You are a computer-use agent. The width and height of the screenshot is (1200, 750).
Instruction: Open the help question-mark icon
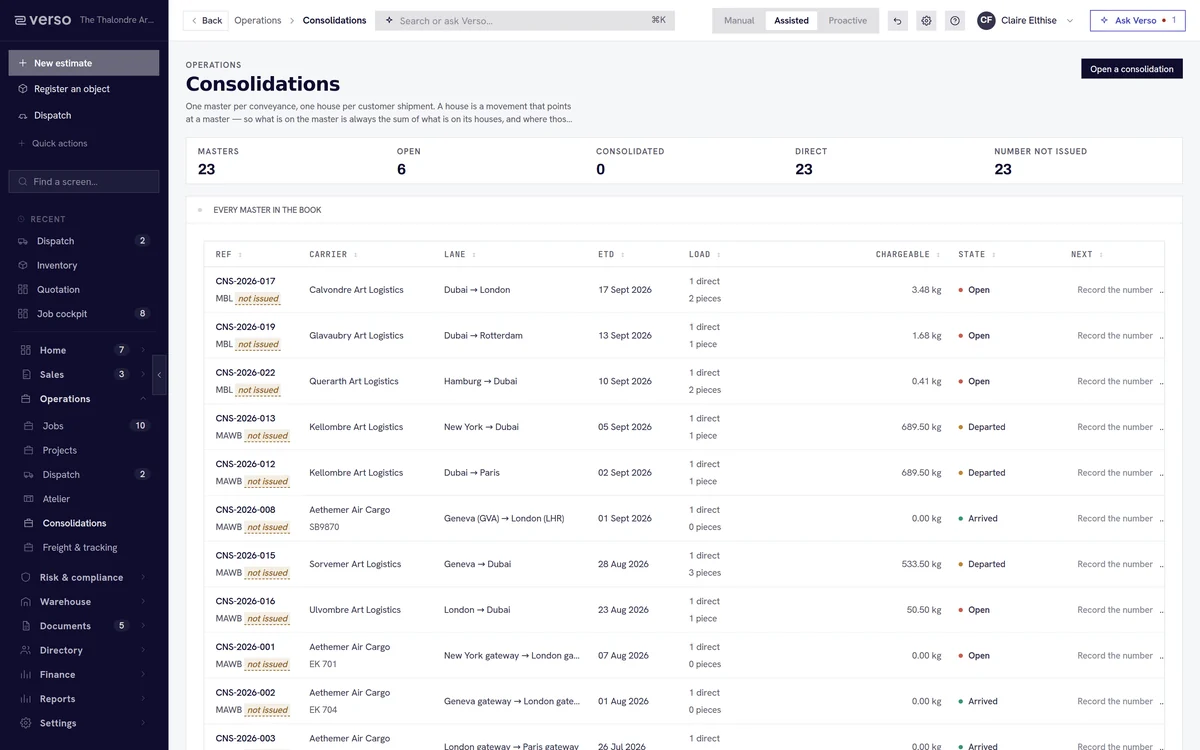(x=955, y=20)
